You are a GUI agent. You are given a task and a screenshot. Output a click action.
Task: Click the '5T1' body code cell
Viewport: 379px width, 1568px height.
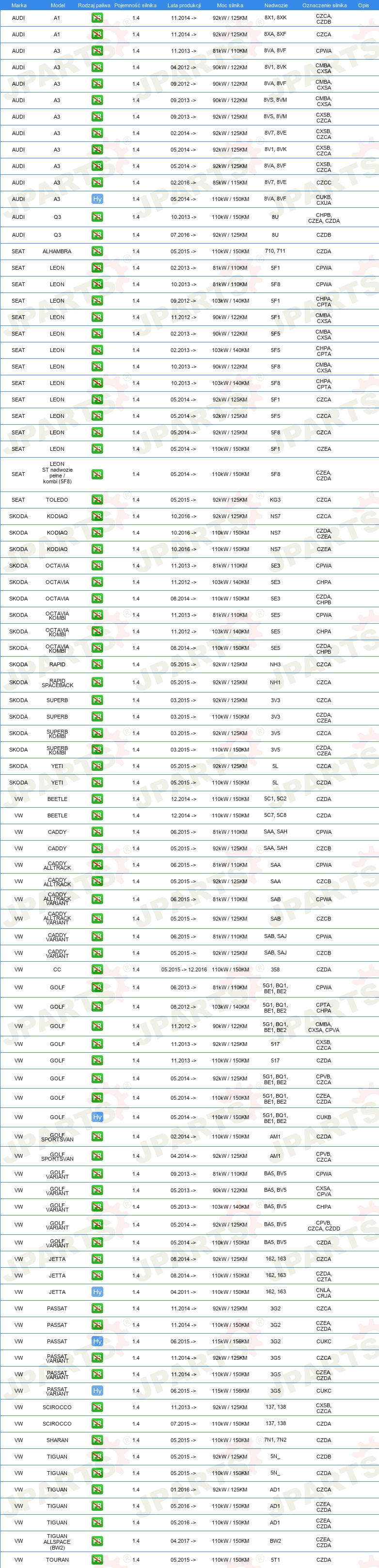click(x=275, y=1559)
